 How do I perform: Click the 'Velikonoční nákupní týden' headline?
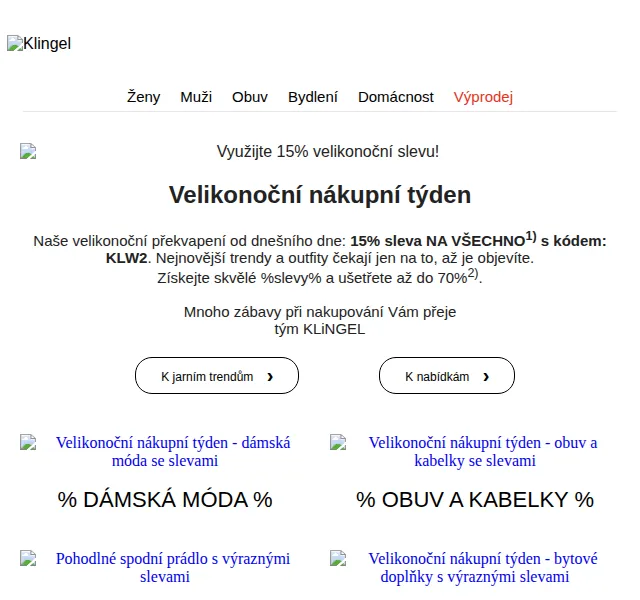coord(320,195)
